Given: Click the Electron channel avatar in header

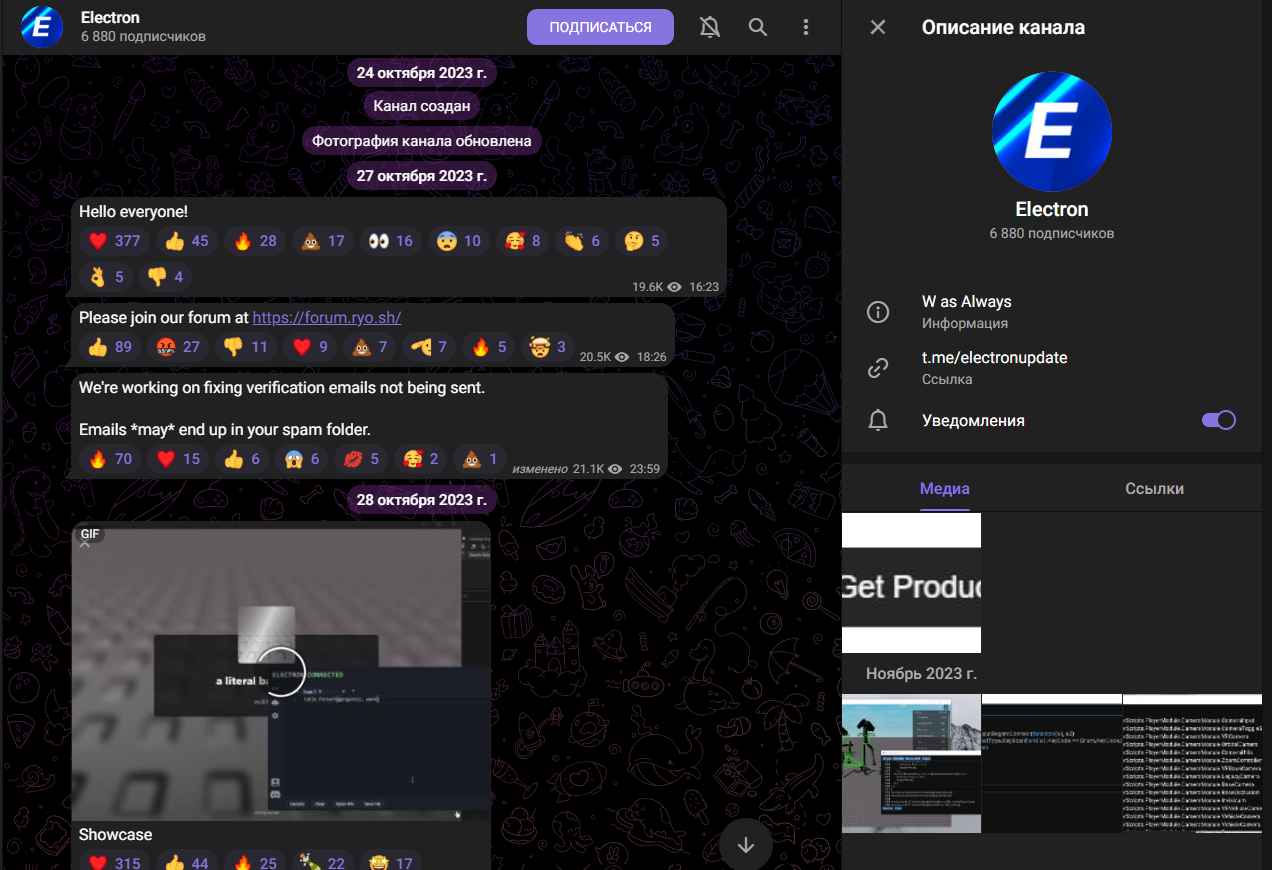Looking at the screenshot, I should click(42, 27).
